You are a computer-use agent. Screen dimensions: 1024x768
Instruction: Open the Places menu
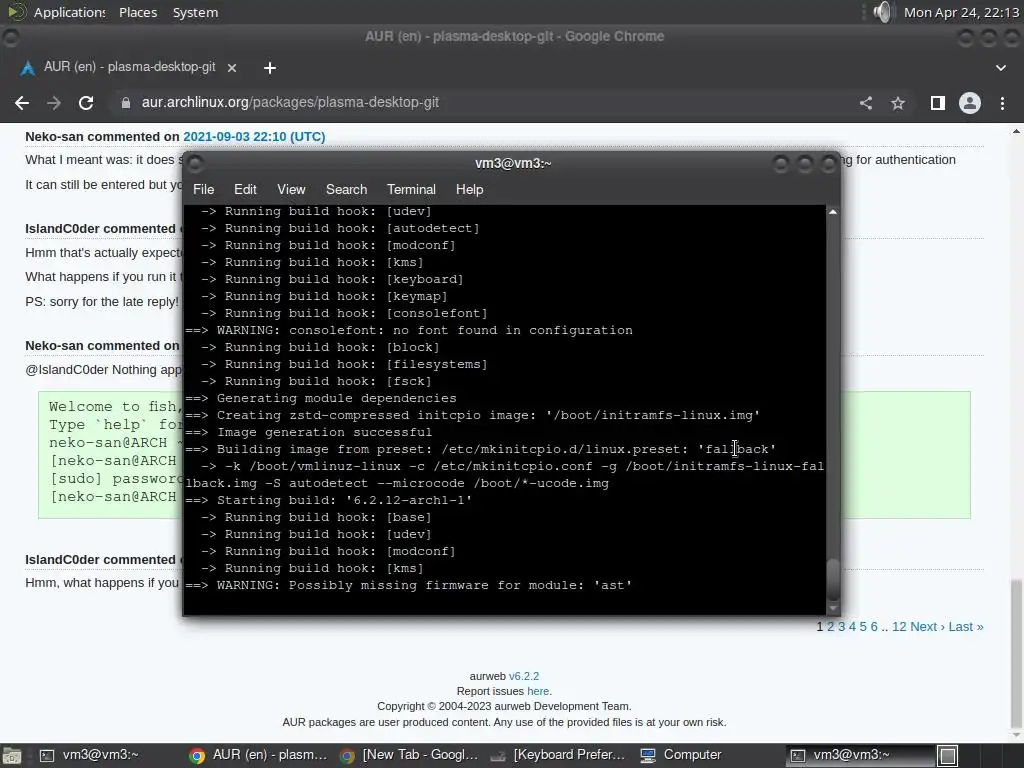pyautogui.click(x=138, y=12)
